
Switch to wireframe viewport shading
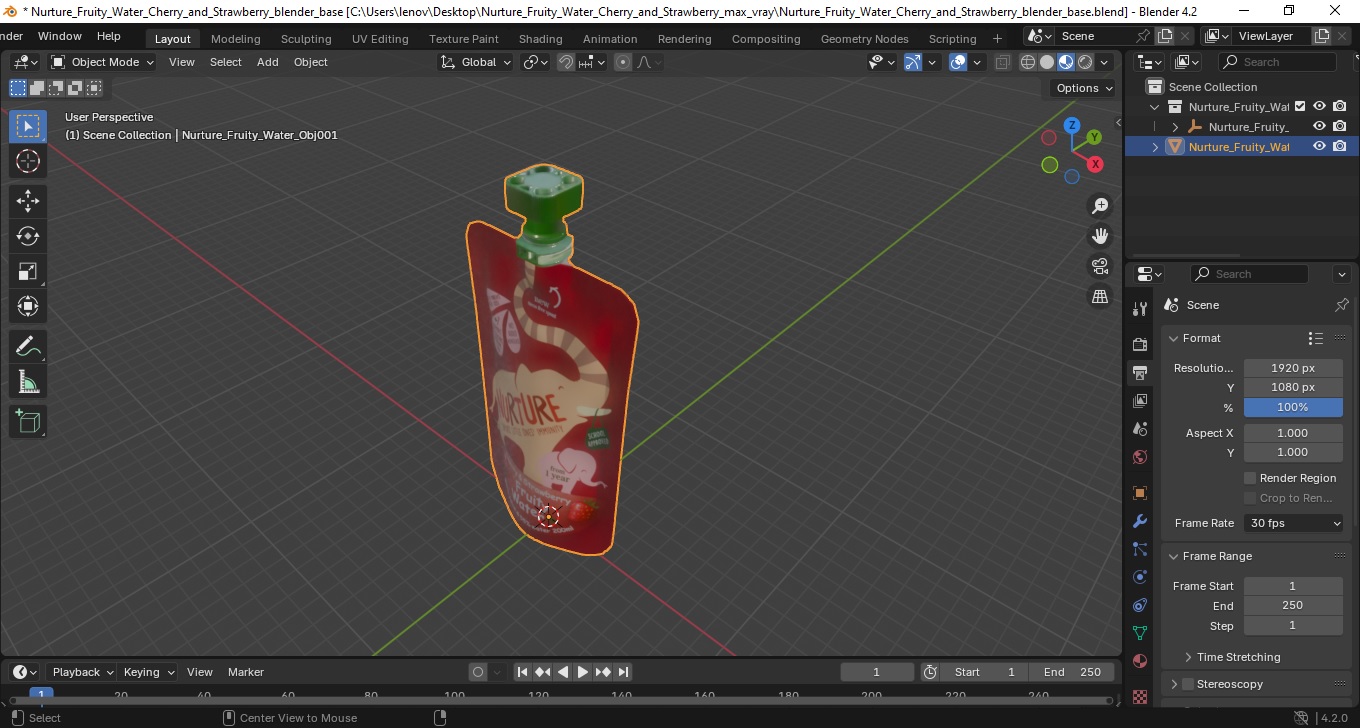pos(1028,62)
